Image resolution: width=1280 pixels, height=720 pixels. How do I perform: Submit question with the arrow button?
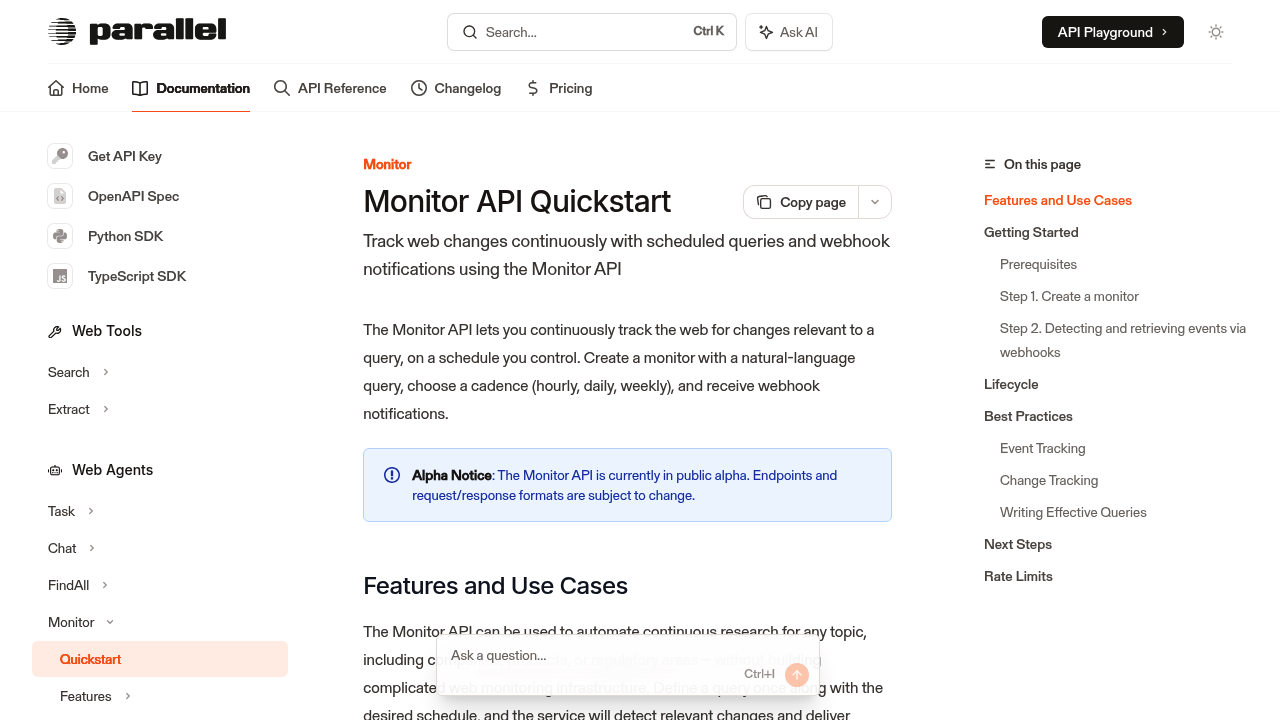[x=796, y=675]
